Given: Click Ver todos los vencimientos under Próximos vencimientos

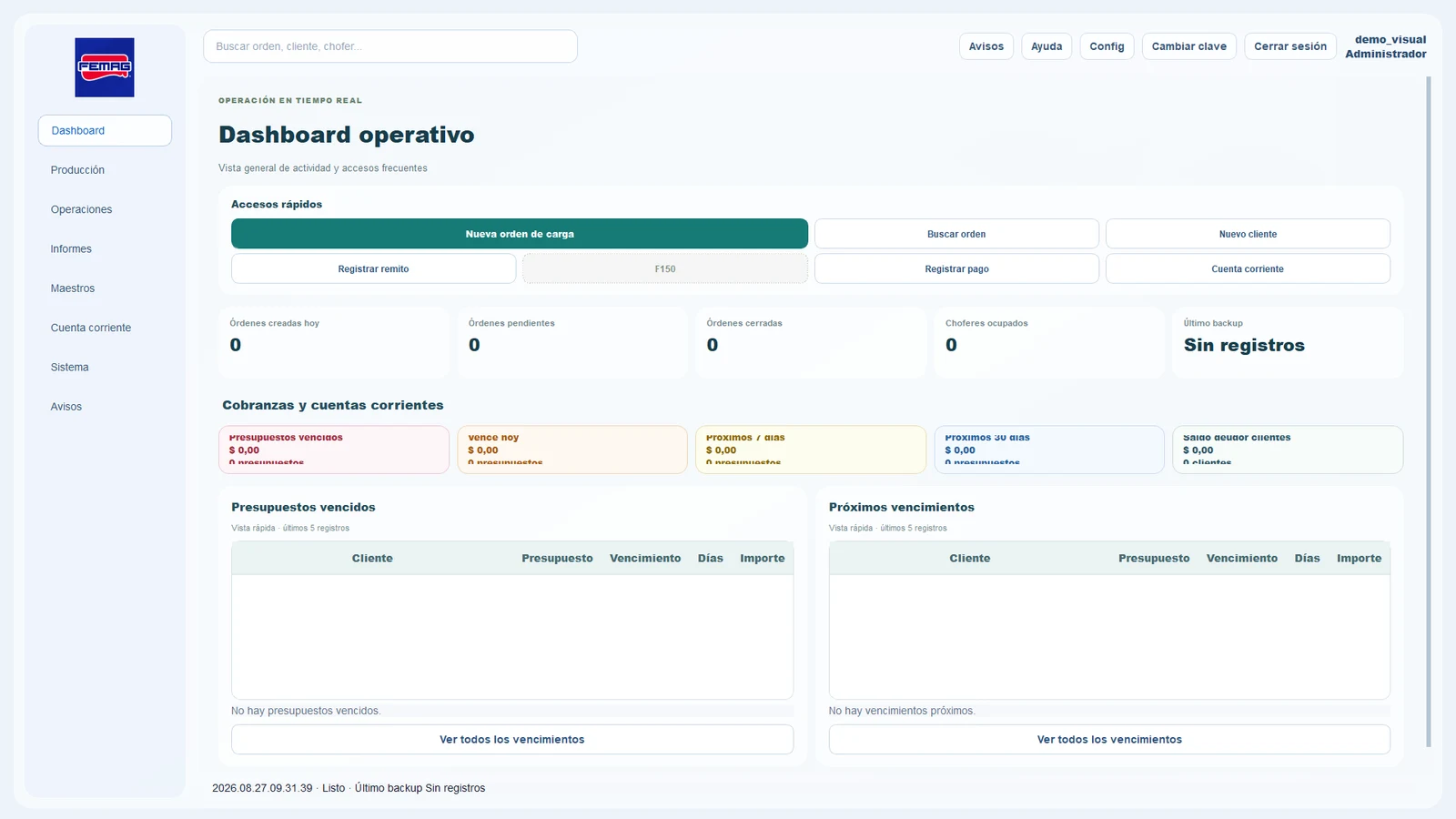Looking at the screenshot, I should 1109,739.
